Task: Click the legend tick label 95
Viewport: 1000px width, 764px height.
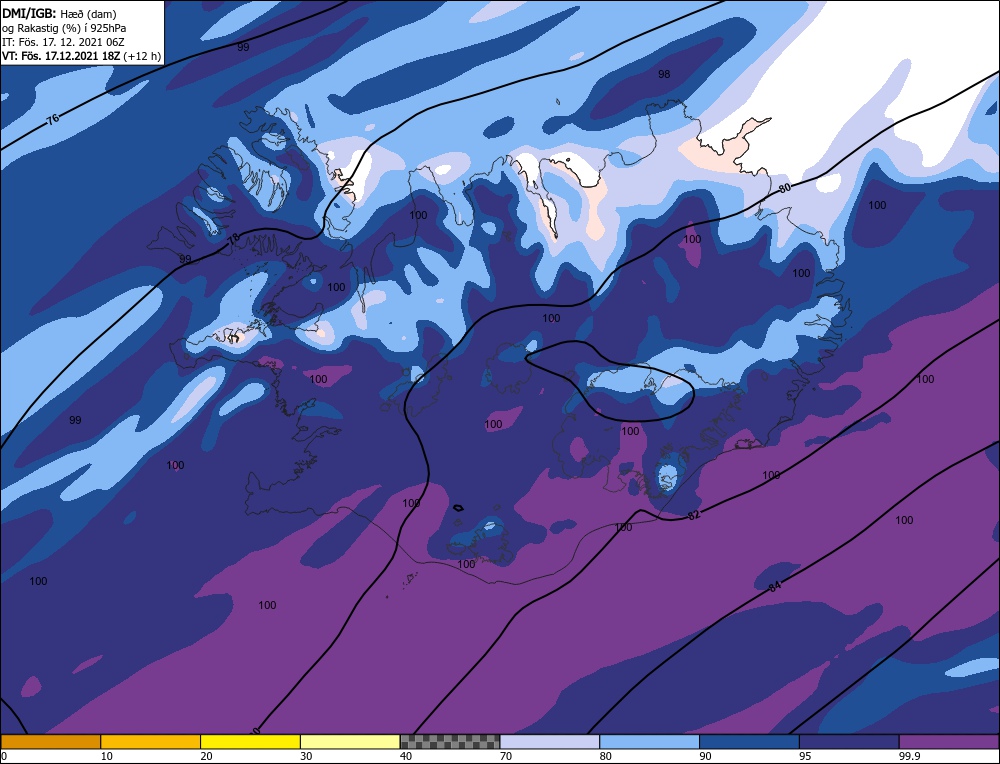Action: [x=805, y=756]
